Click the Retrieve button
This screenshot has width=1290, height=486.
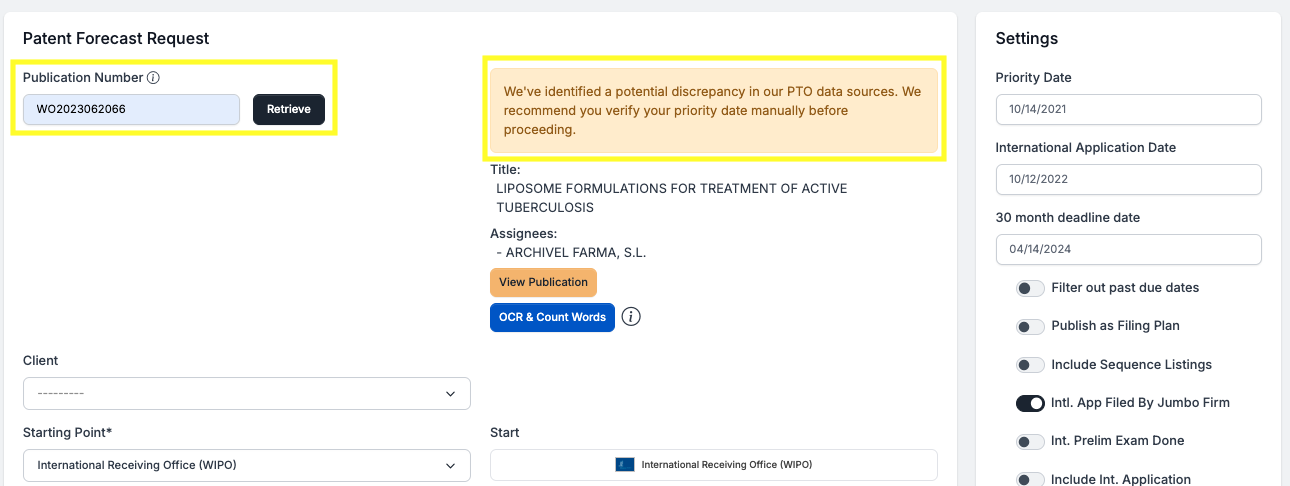[289, 109]
